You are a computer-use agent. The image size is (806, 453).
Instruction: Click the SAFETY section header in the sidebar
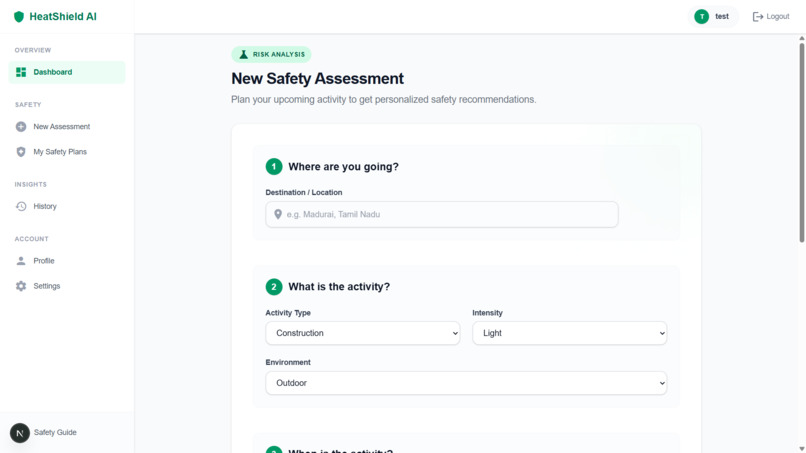(x=28, y=105)
